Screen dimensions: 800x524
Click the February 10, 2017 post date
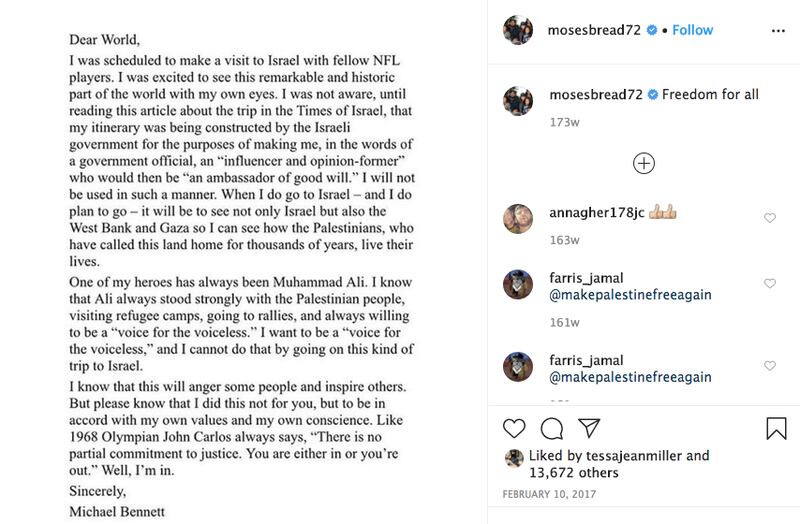[x=553, y=497]
